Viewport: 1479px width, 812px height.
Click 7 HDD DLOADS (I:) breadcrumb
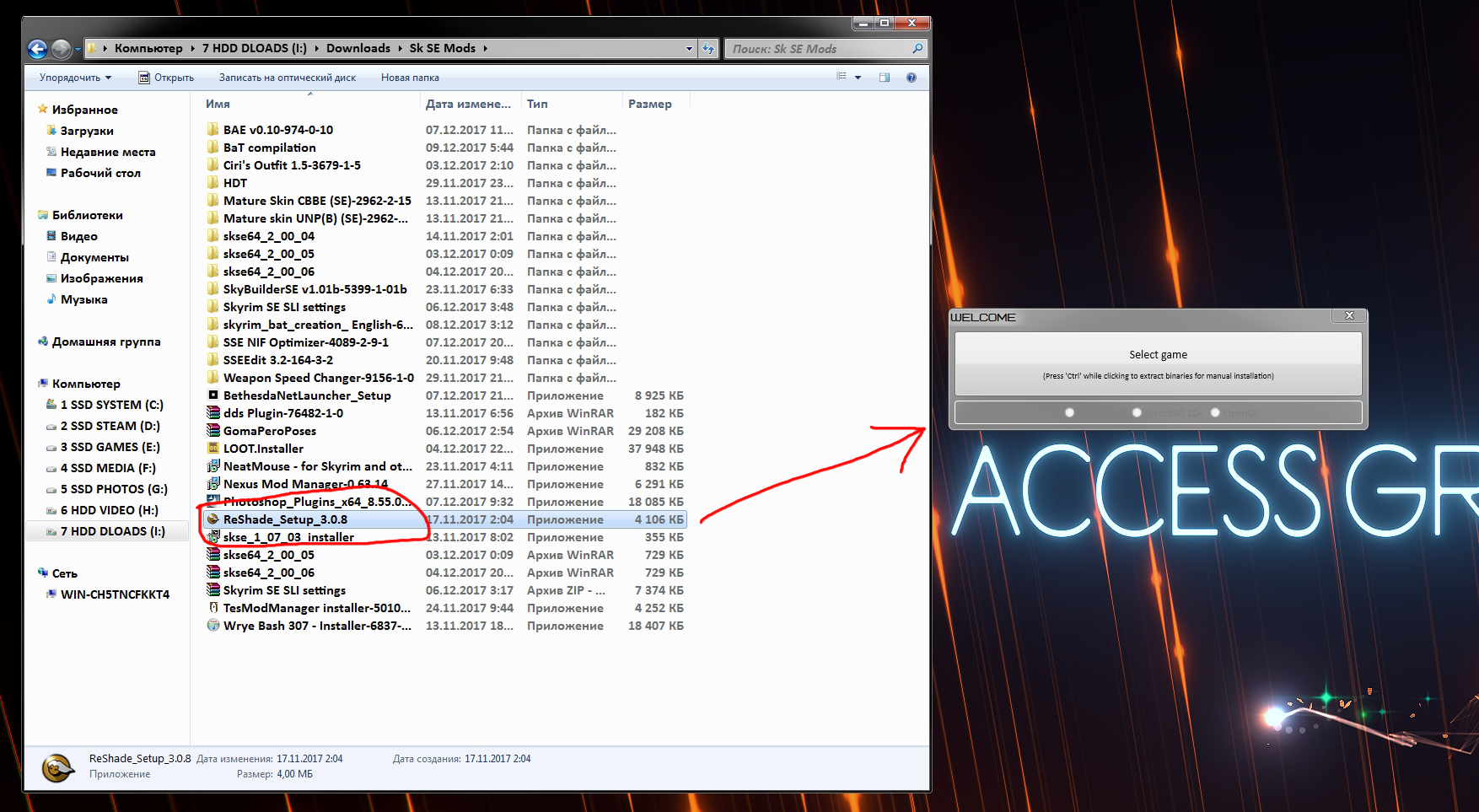pos(255,48)
